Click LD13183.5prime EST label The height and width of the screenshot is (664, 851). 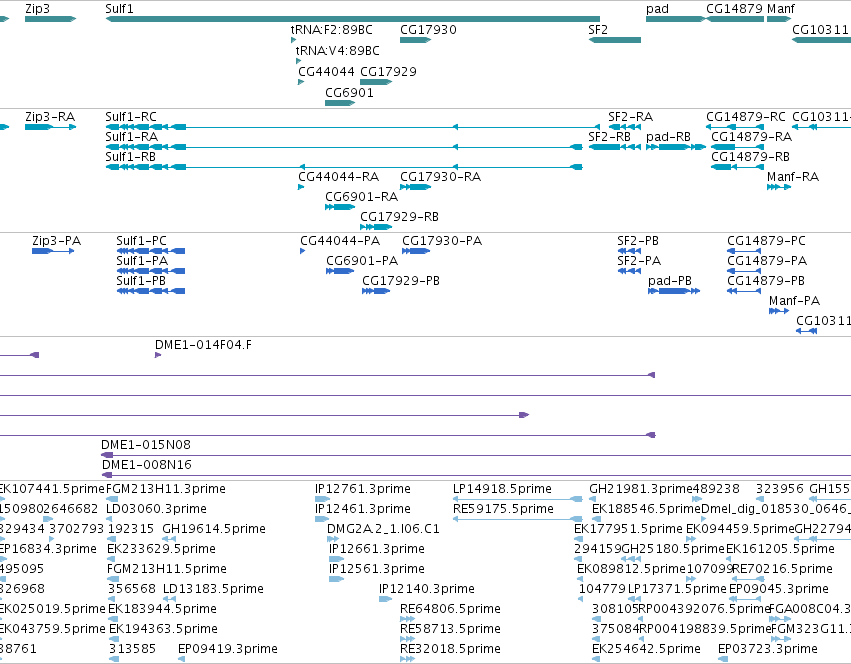[x=213, y=589]
